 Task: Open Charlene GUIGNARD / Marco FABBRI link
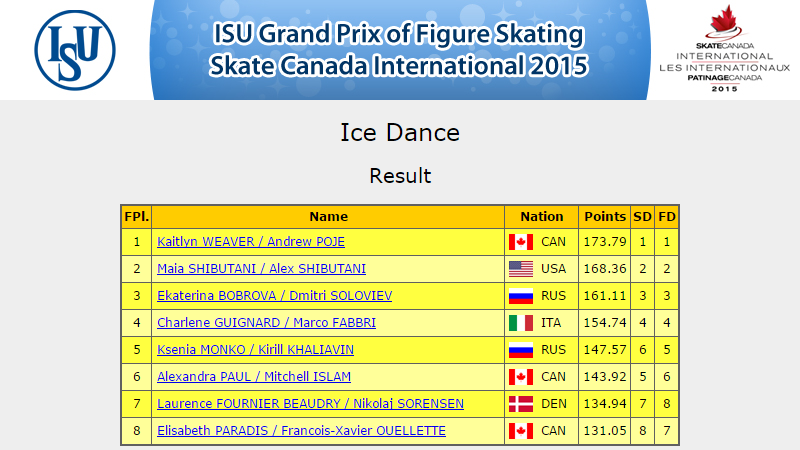[x=266, y=323]
